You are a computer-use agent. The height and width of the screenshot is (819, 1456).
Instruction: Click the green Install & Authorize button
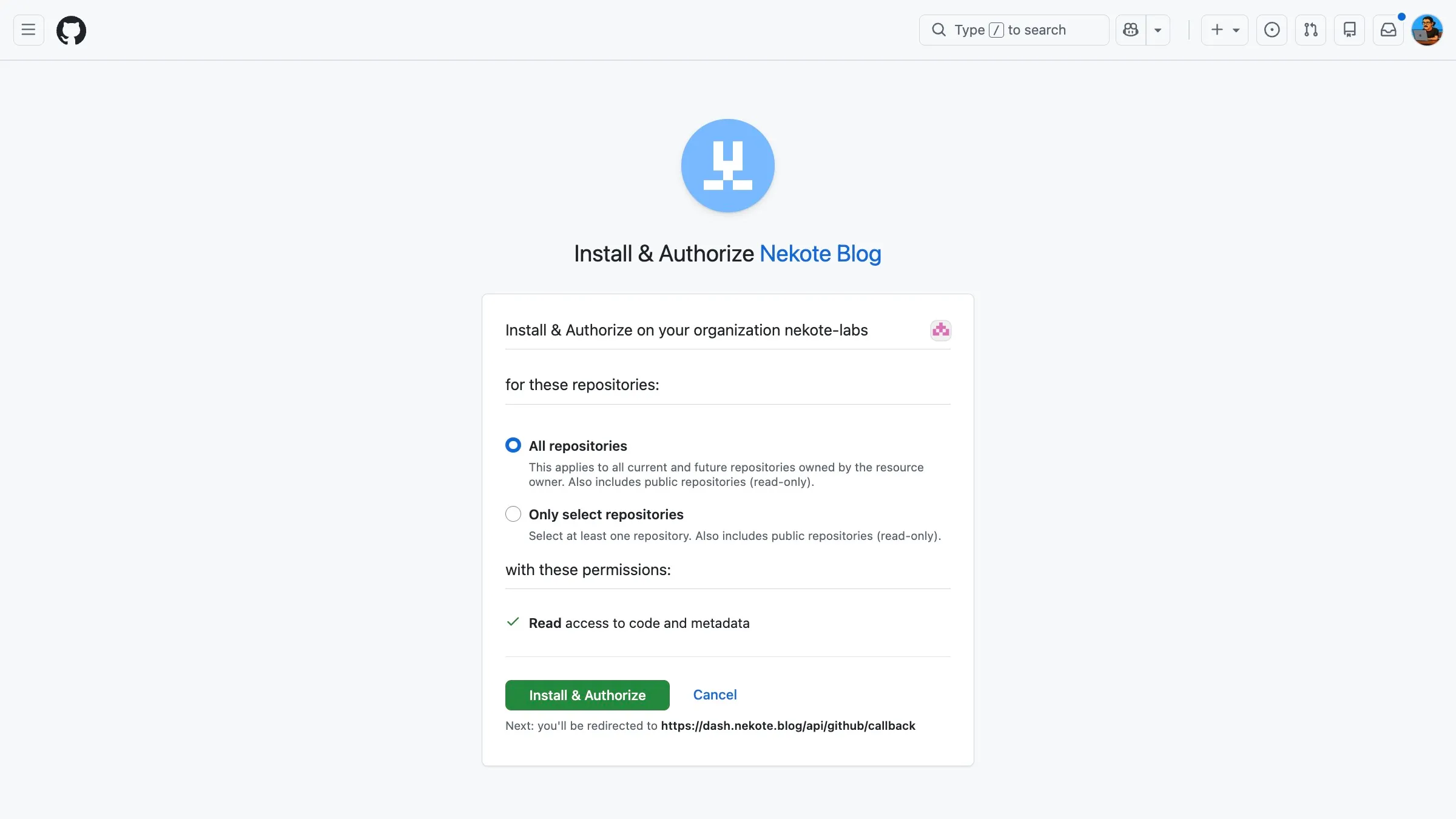pyautogui.click(x=587, y=695)
